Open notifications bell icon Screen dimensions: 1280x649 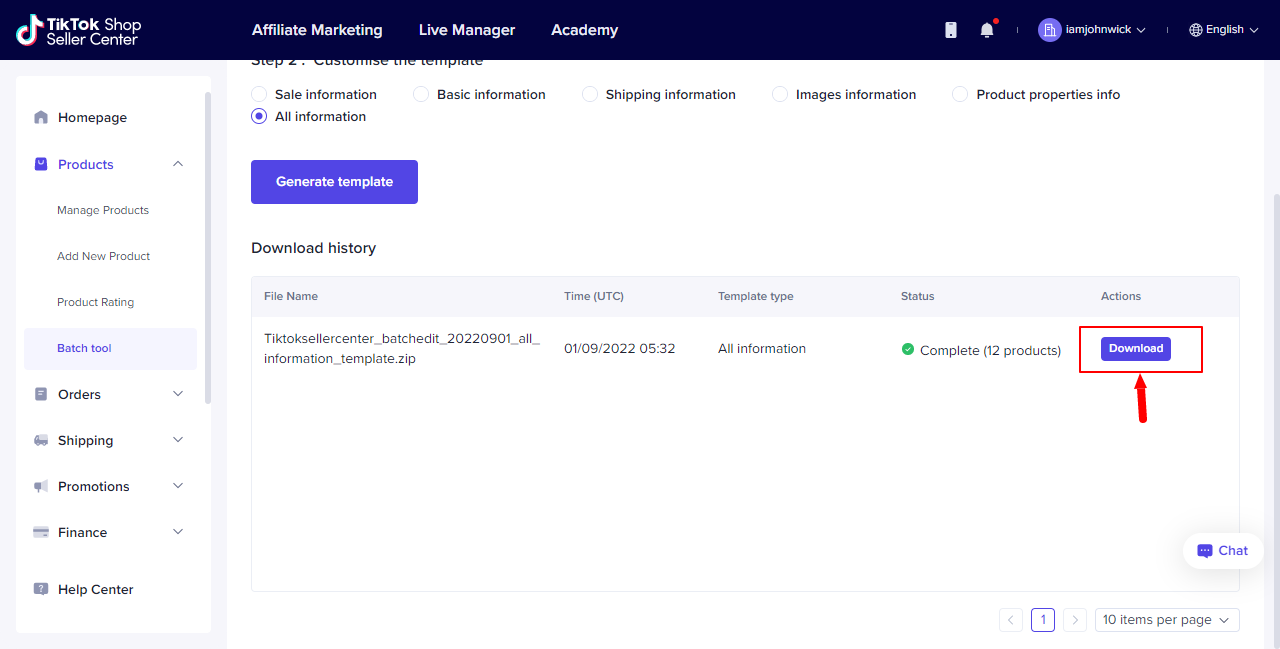tap(987, 30)
